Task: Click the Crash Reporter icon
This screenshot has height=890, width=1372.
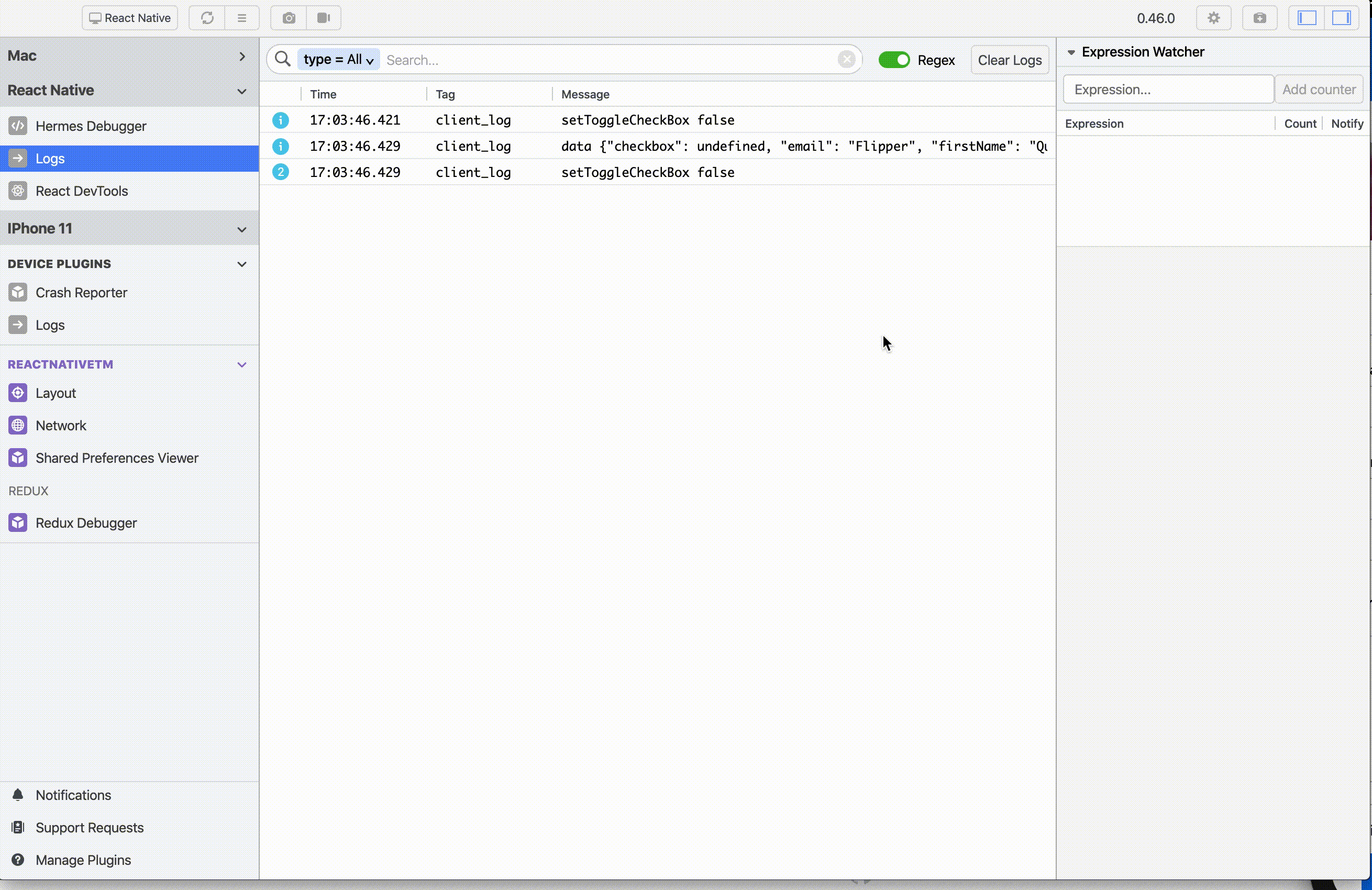Action: click(18, 292)
